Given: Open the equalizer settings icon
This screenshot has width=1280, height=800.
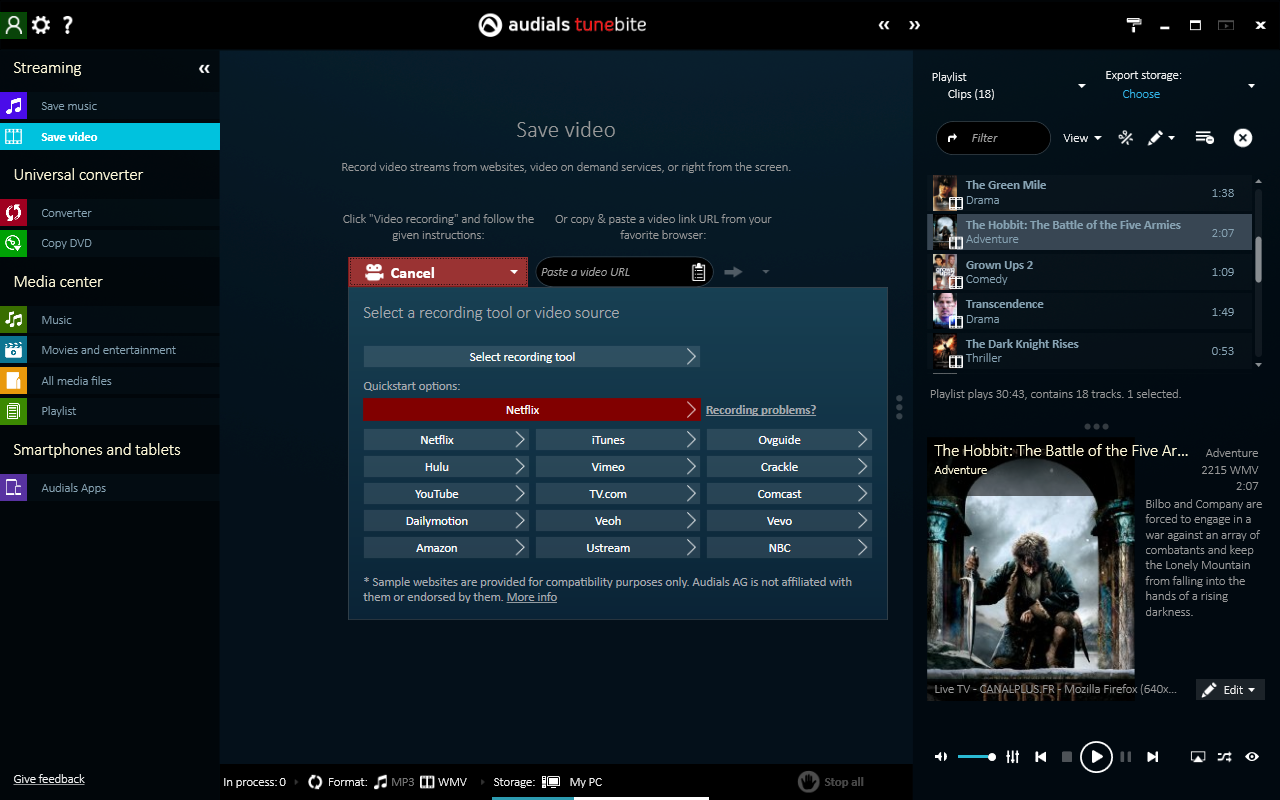Looking at the screenshot, I should point(1013,757).
